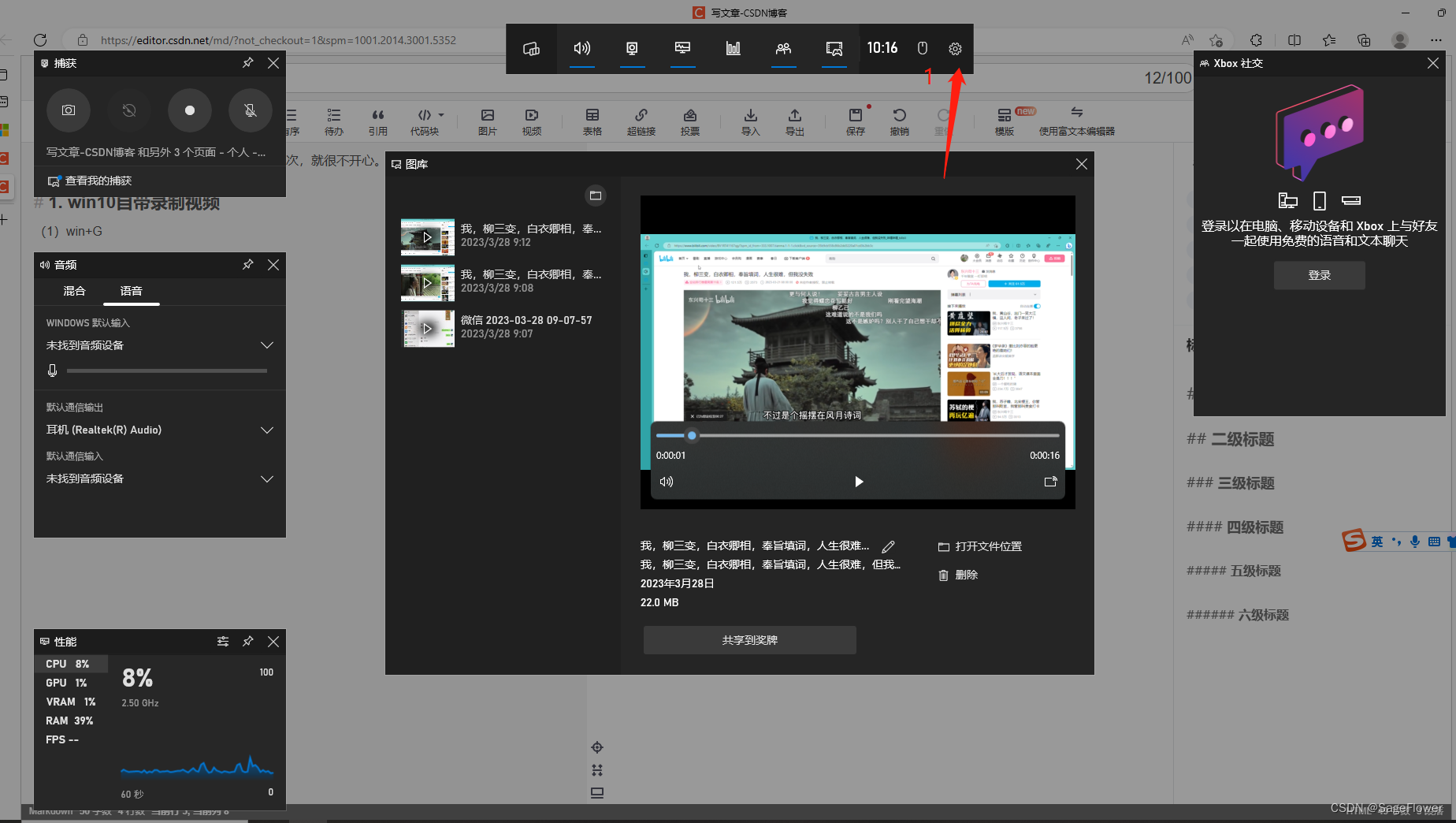Close the Xbox 社交 widget
The image size is (1456, 823).
point(1433,63)
